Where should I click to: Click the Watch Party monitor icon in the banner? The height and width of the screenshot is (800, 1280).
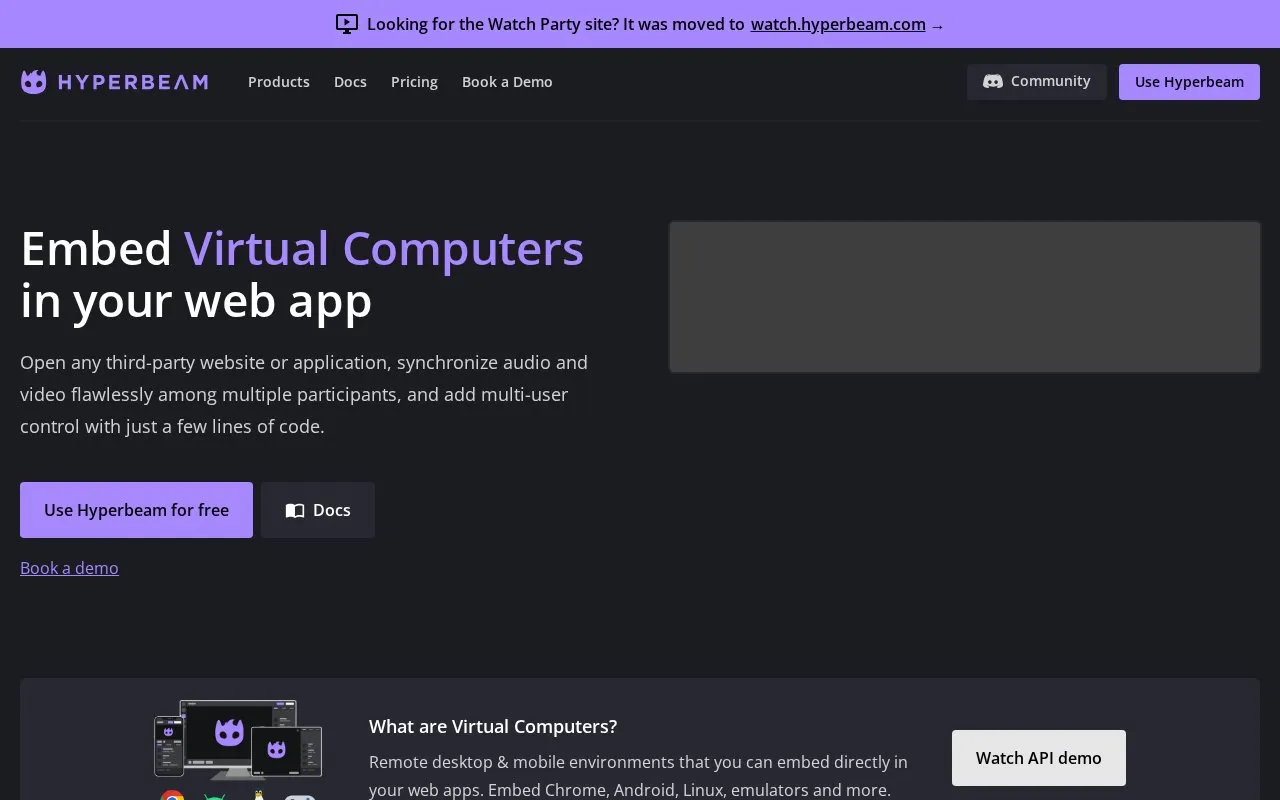coord(347,24)
